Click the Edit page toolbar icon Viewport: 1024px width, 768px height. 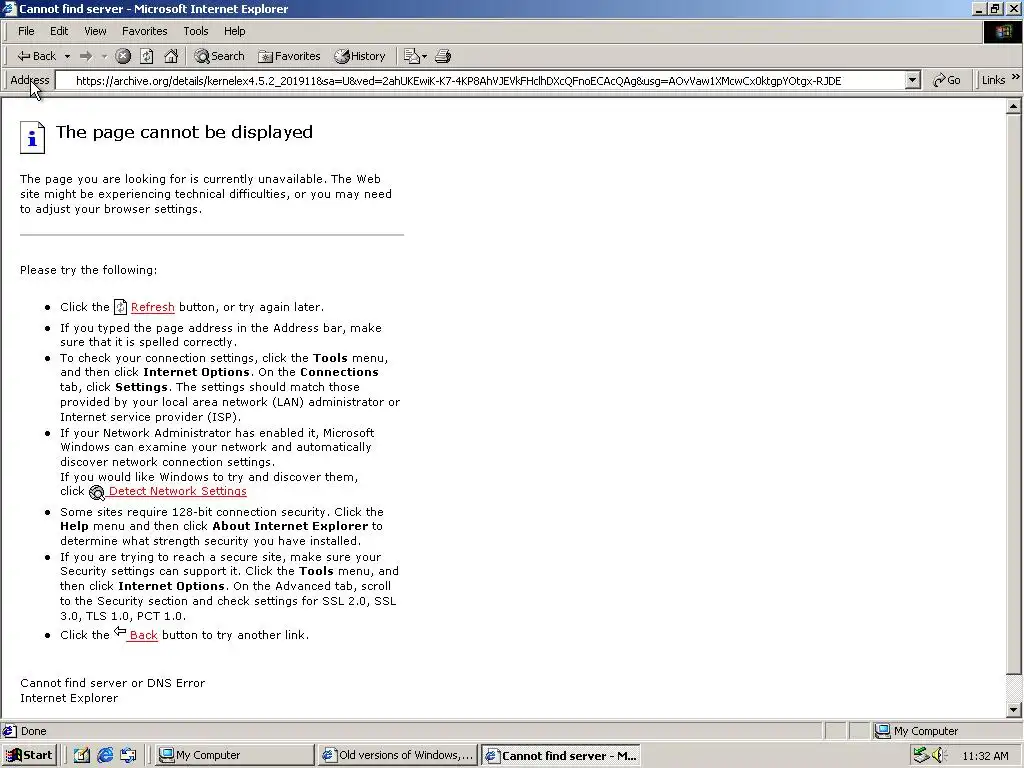click(411, 56)
